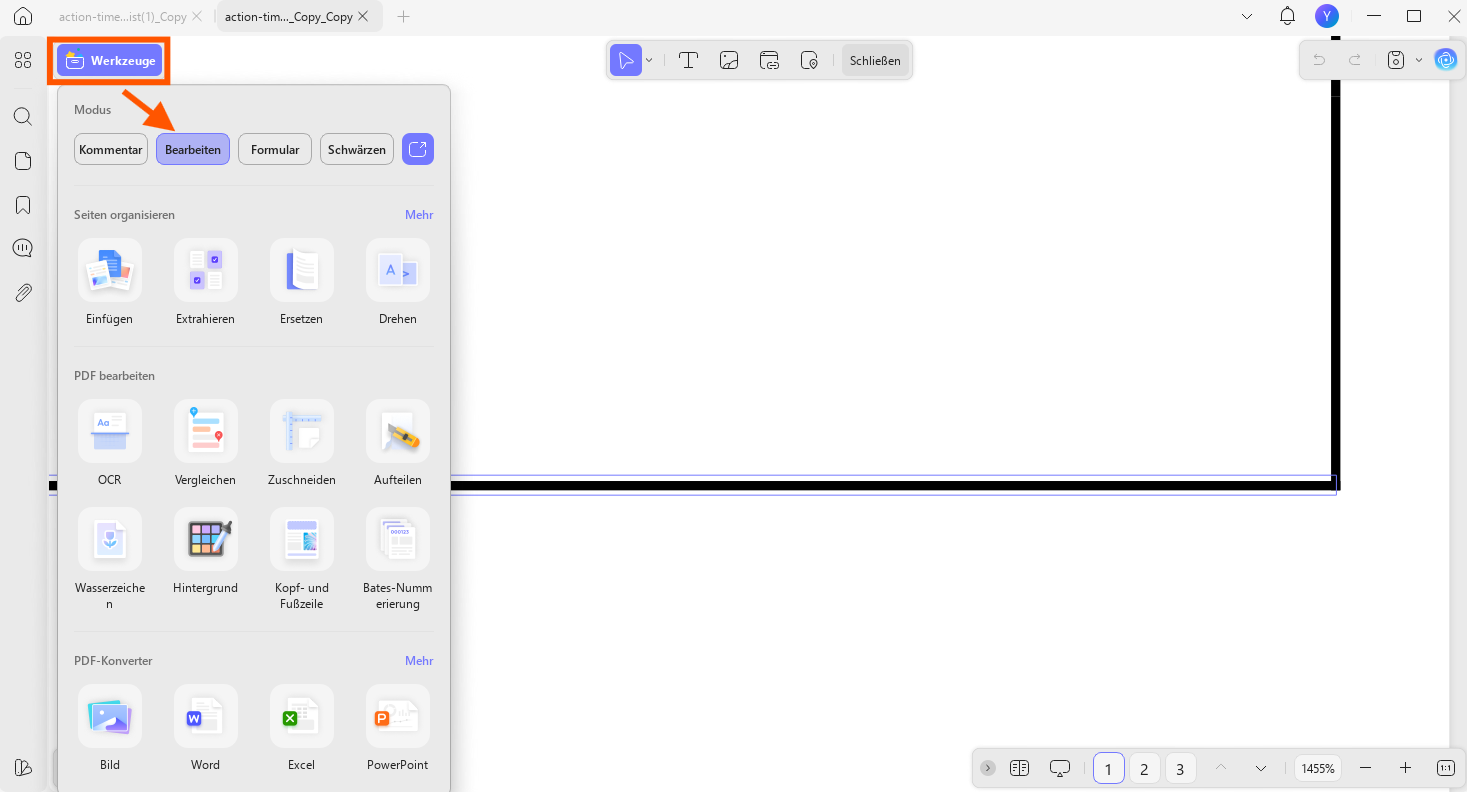Click the 1455% zoom level field
This screenshot has width=1467, height=792.
1318,768
